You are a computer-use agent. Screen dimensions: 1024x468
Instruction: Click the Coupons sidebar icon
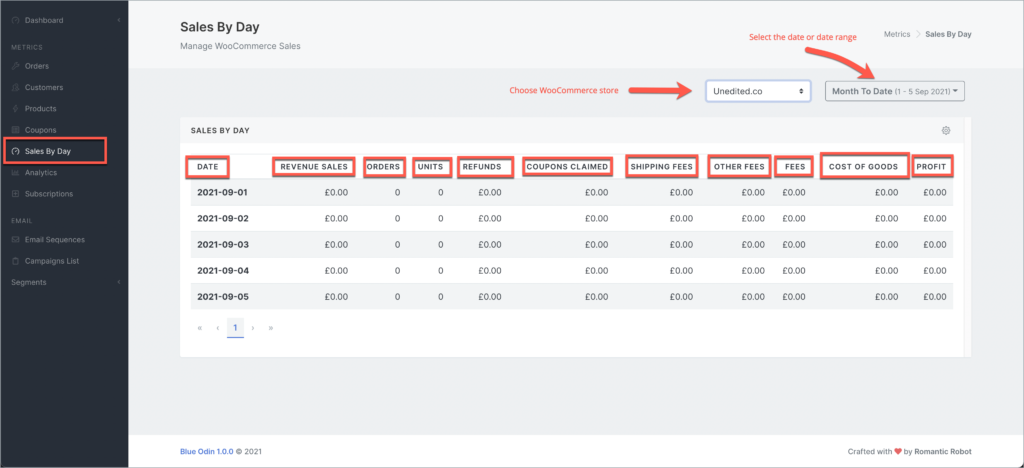(x=15, y=130)
